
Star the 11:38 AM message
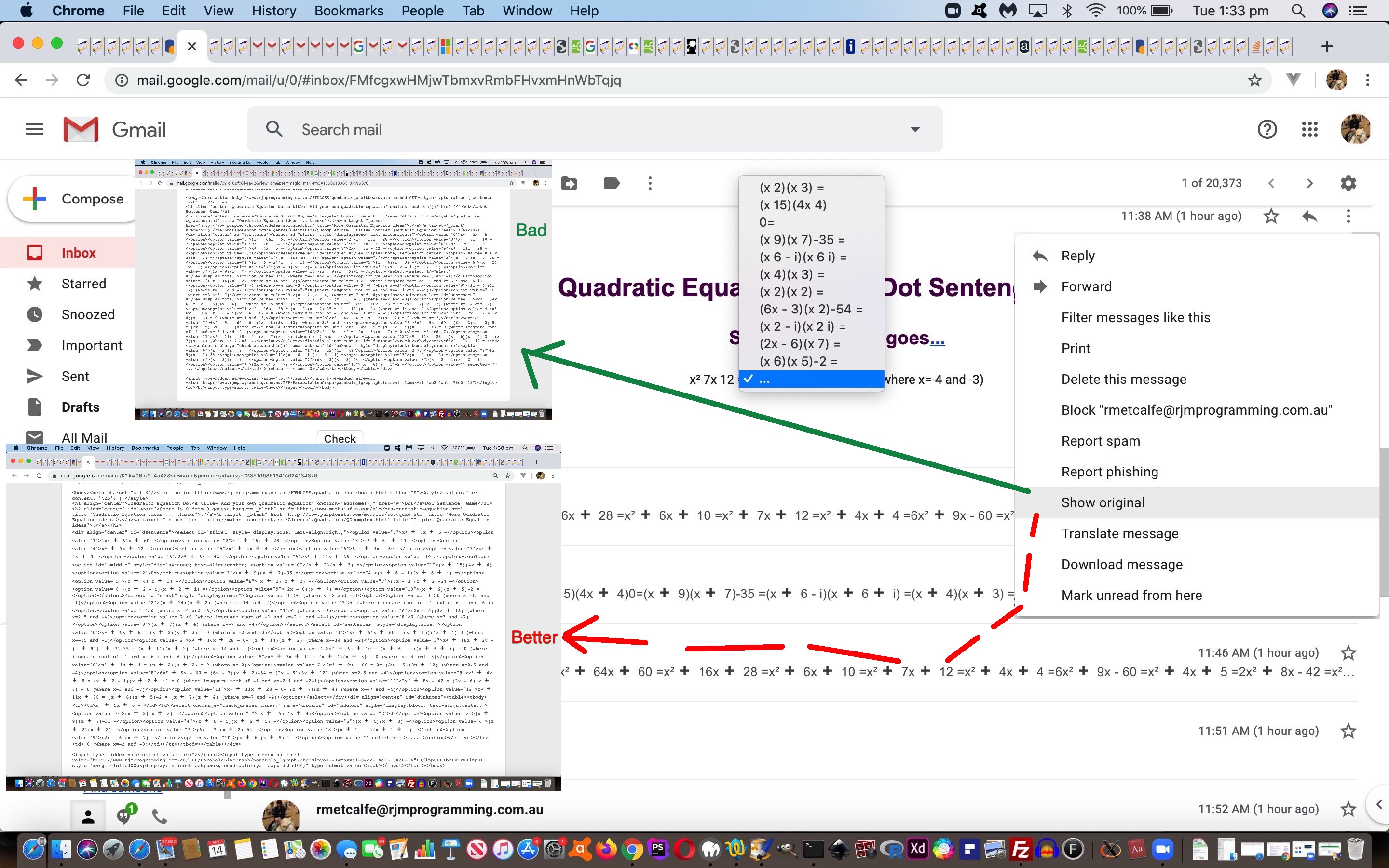(1271, 217)
